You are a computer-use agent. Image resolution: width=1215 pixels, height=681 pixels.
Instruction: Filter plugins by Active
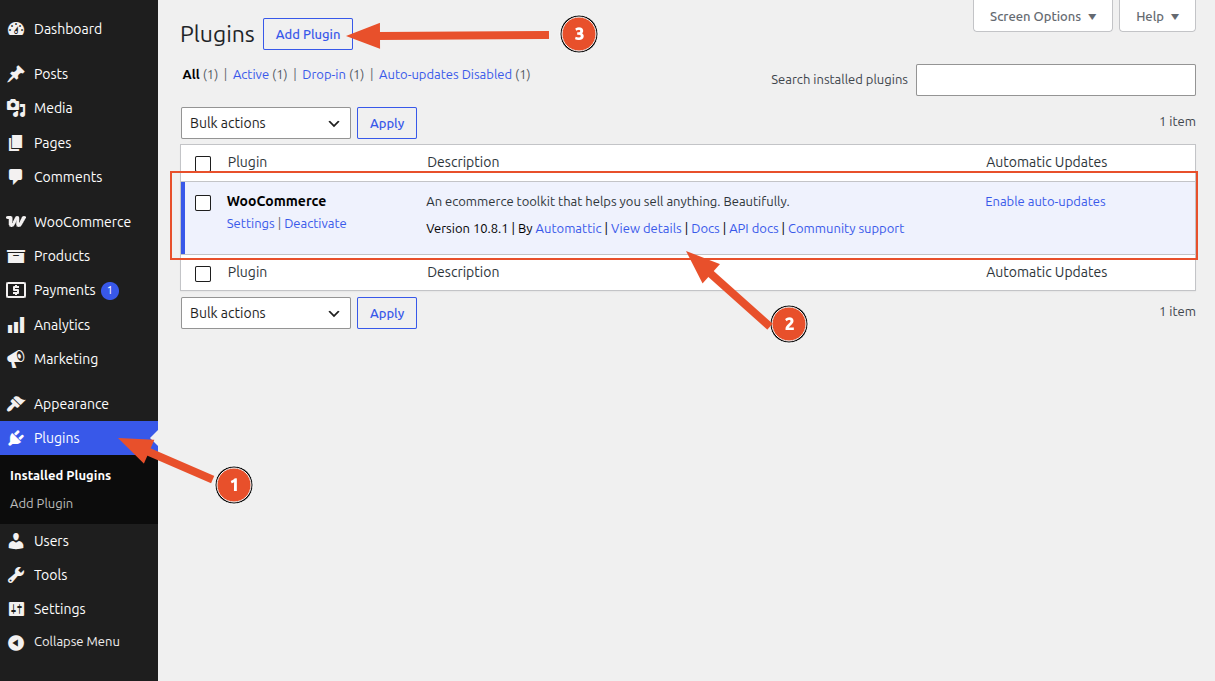click(251, 74)
